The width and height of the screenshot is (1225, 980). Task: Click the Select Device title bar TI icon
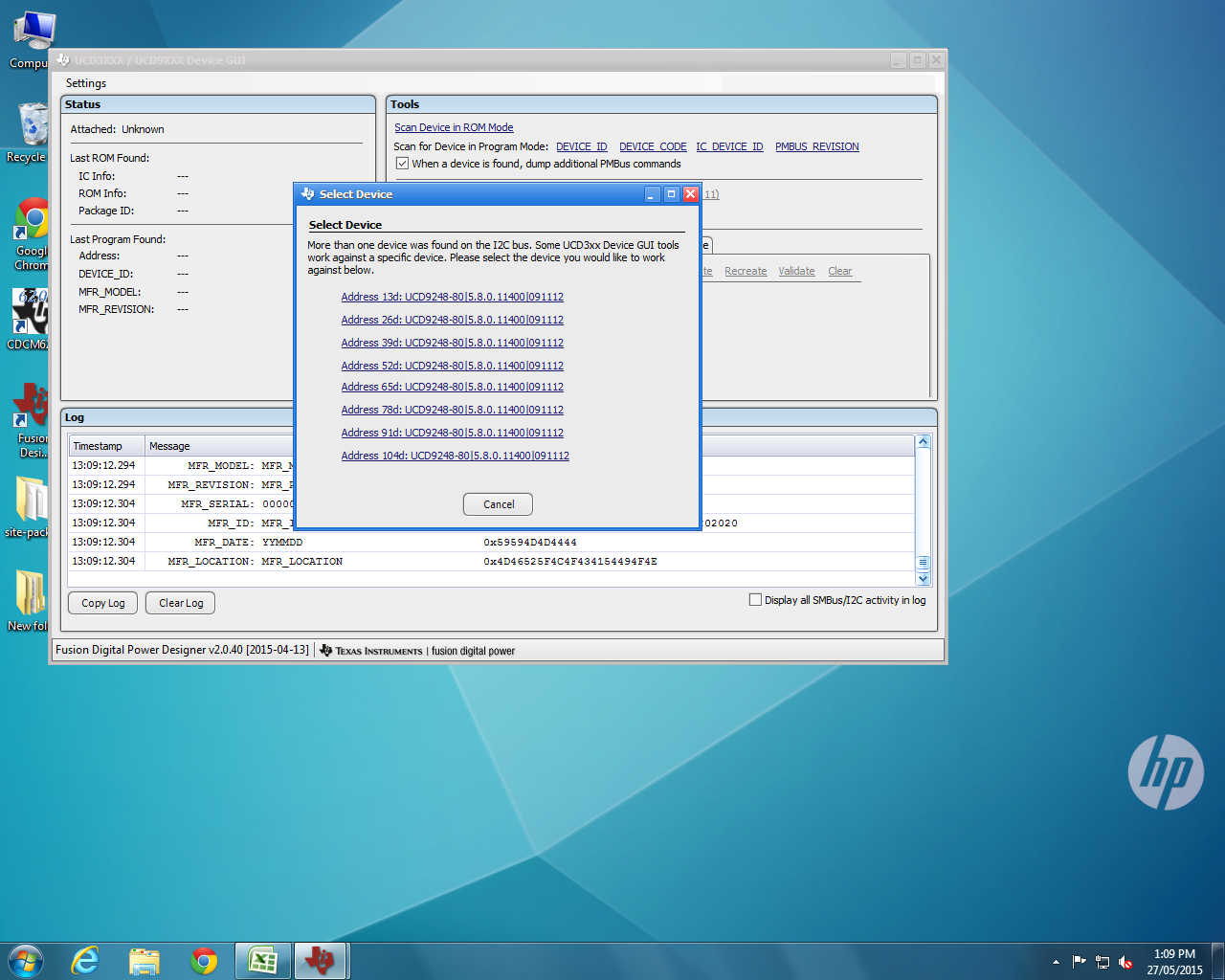pos(307,194)
